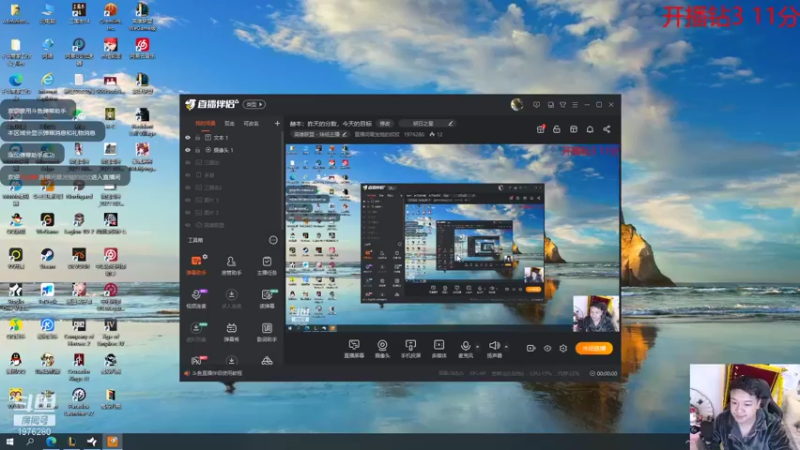Show the fifth source row's eye toggle
This screenshot has height=450, width=800.
pos(188,187)
